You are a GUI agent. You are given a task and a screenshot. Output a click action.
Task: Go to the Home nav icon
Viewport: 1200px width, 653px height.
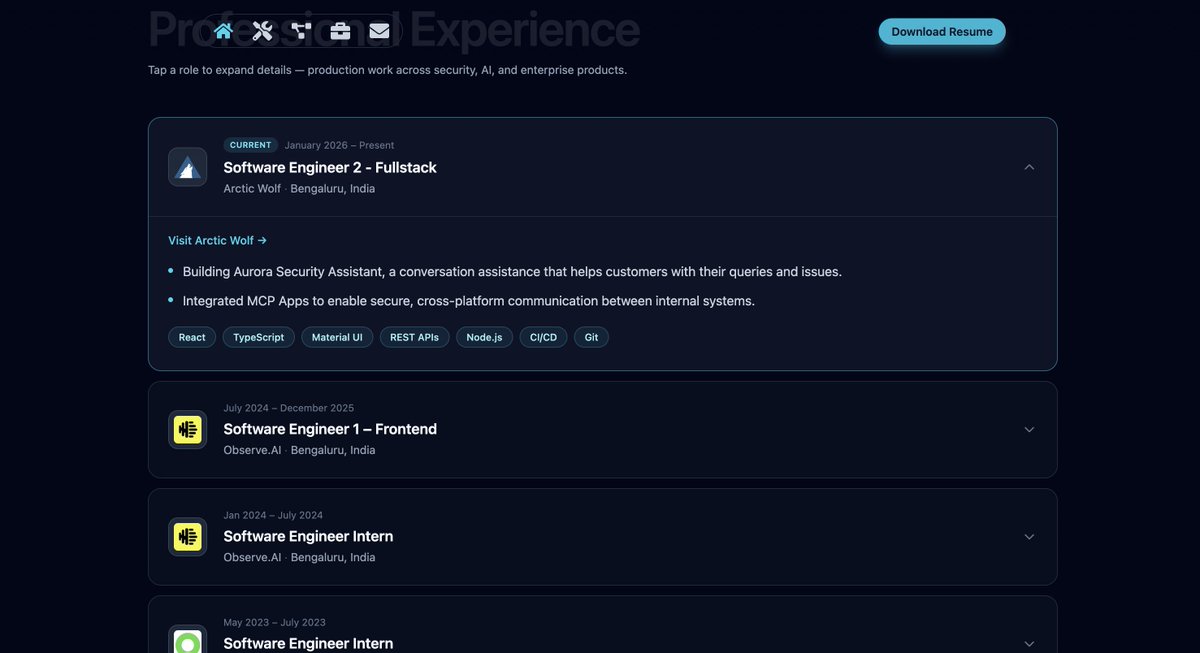(223, 31)
